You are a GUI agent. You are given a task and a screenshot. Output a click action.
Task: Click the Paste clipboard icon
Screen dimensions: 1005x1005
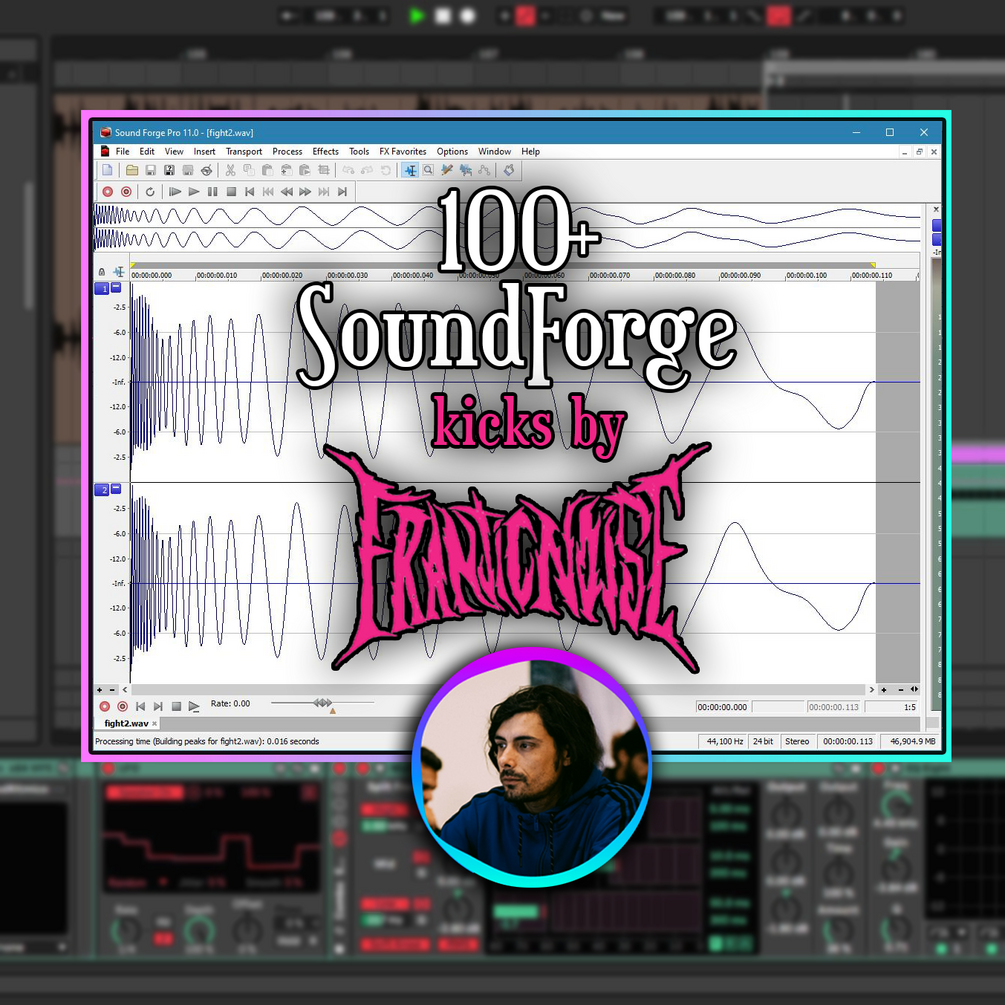(267, 170)
